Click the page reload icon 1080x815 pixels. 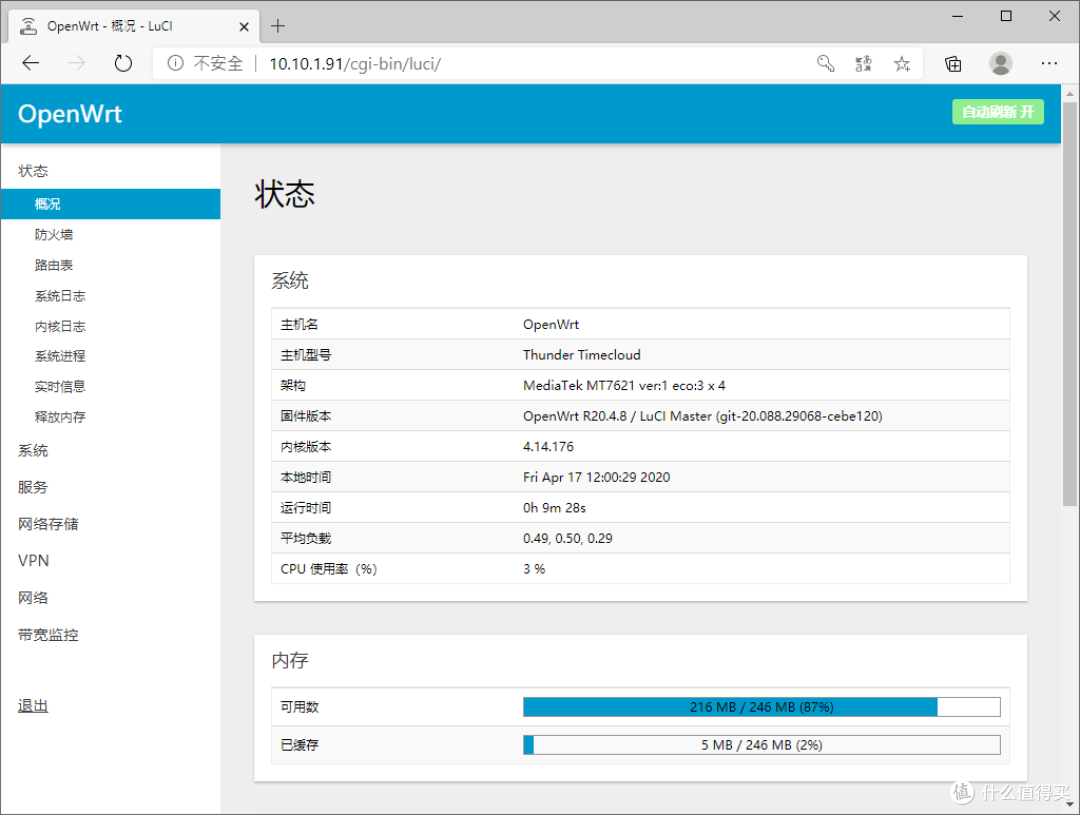pos(122,62)
